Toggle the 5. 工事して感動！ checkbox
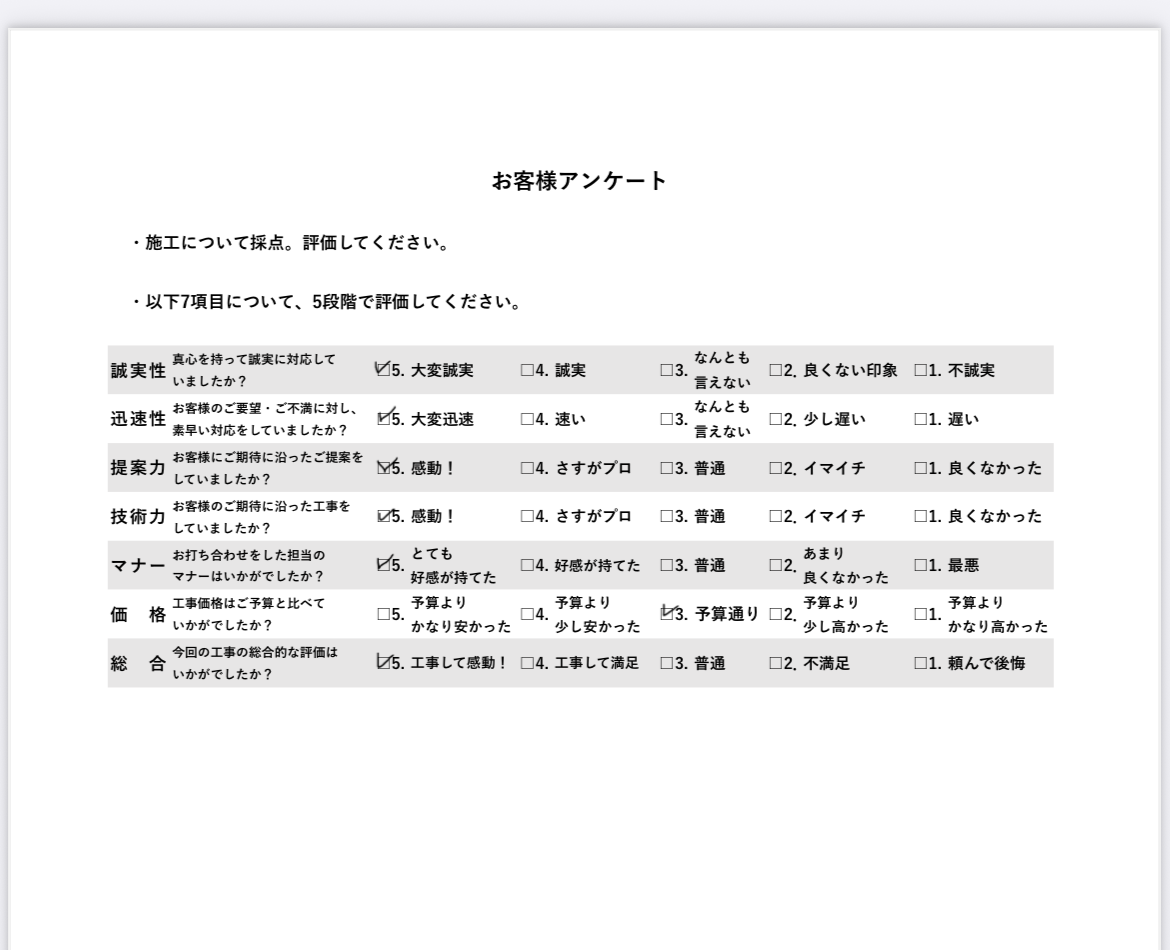 383,663
